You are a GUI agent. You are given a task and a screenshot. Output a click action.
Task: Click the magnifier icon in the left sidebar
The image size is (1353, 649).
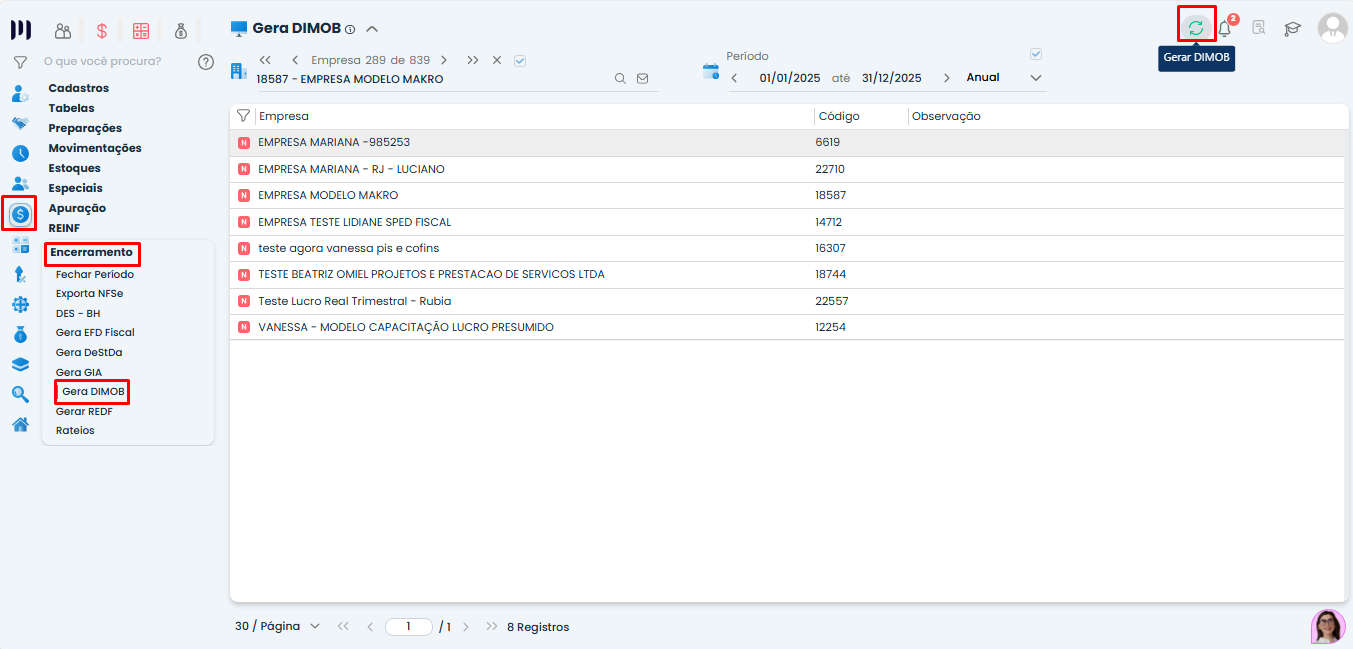20,394
